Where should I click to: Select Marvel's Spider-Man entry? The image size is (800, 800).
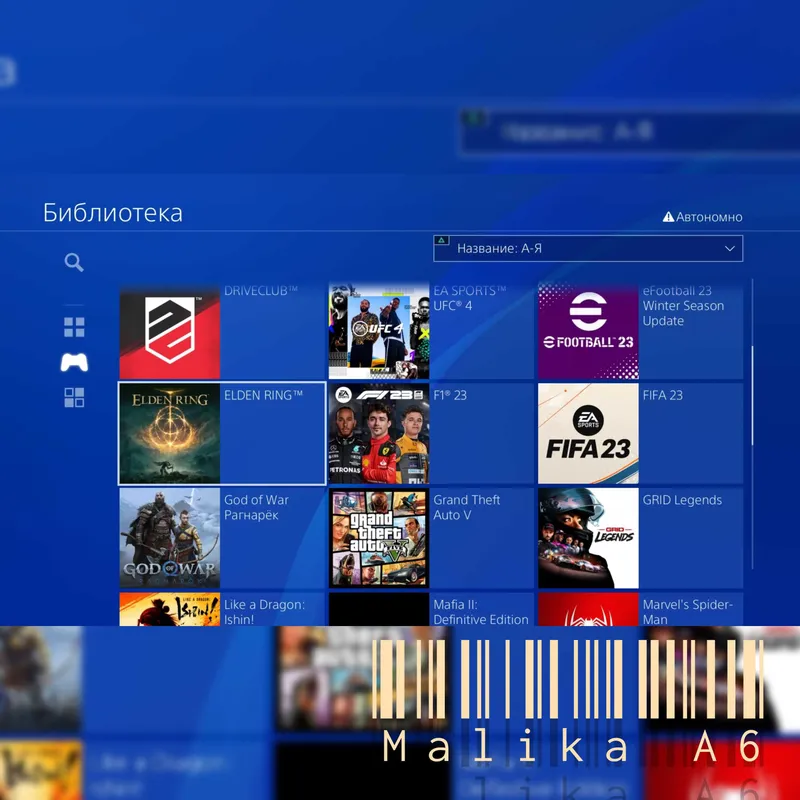click(640, 609)
